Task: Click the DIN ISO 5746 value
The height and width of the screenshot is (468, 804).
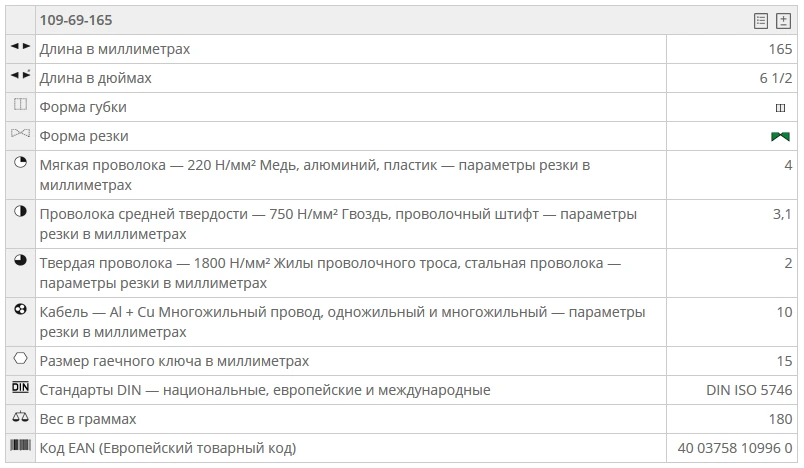Action: click(x=749, y=390)
